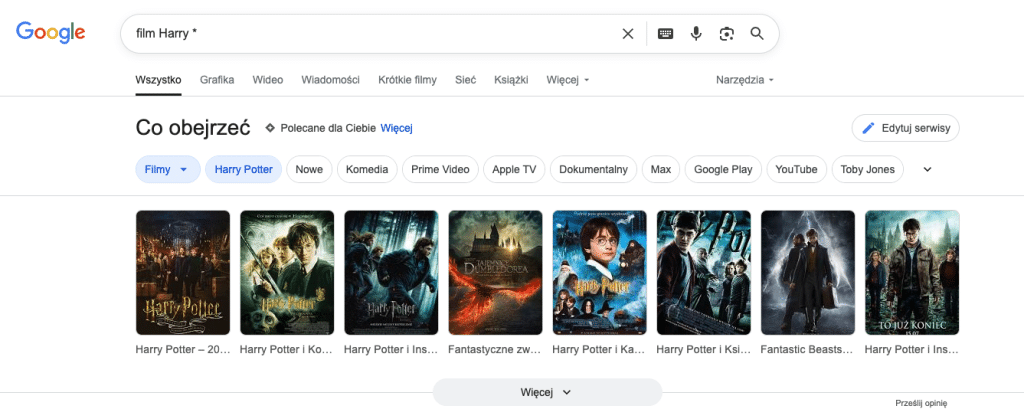Image resolution: width=1024 pixels, height=419 pixels.
Task: Select the Sieć tab
Action: click(x=466, y=80)
